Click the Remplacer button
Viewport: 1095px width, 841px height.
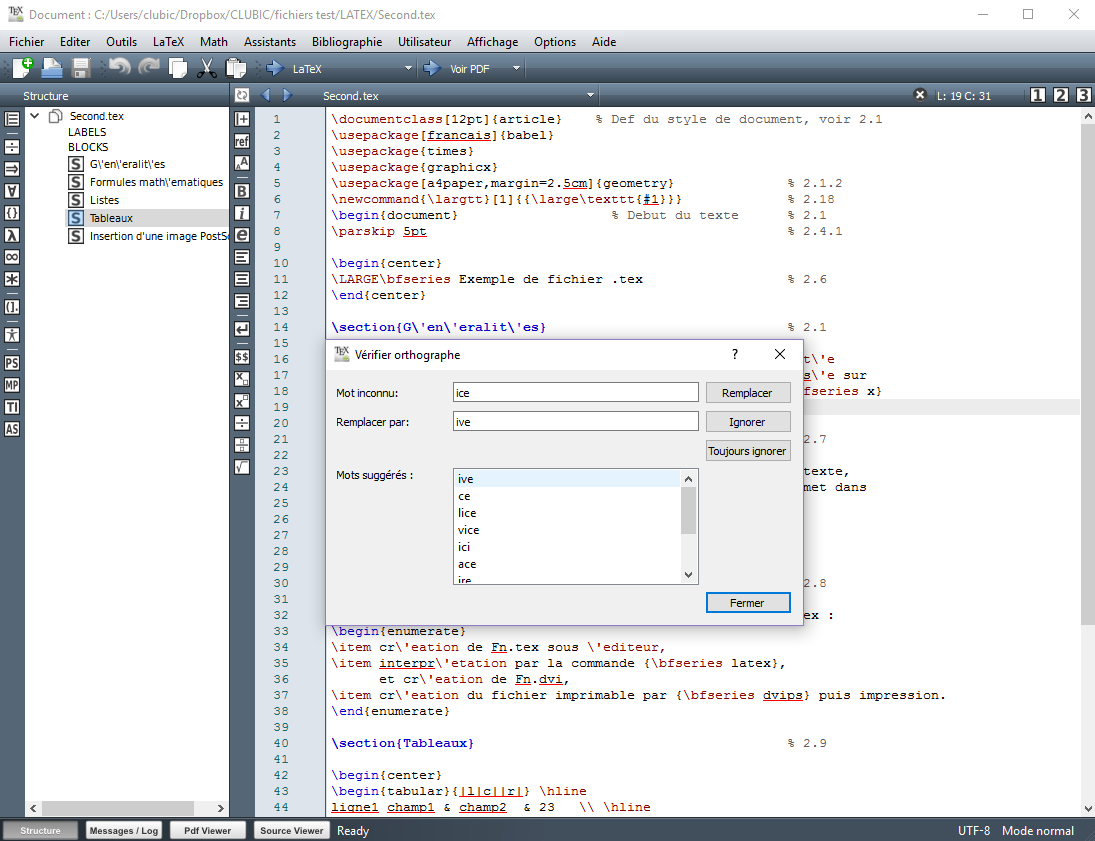coord(747,393)
